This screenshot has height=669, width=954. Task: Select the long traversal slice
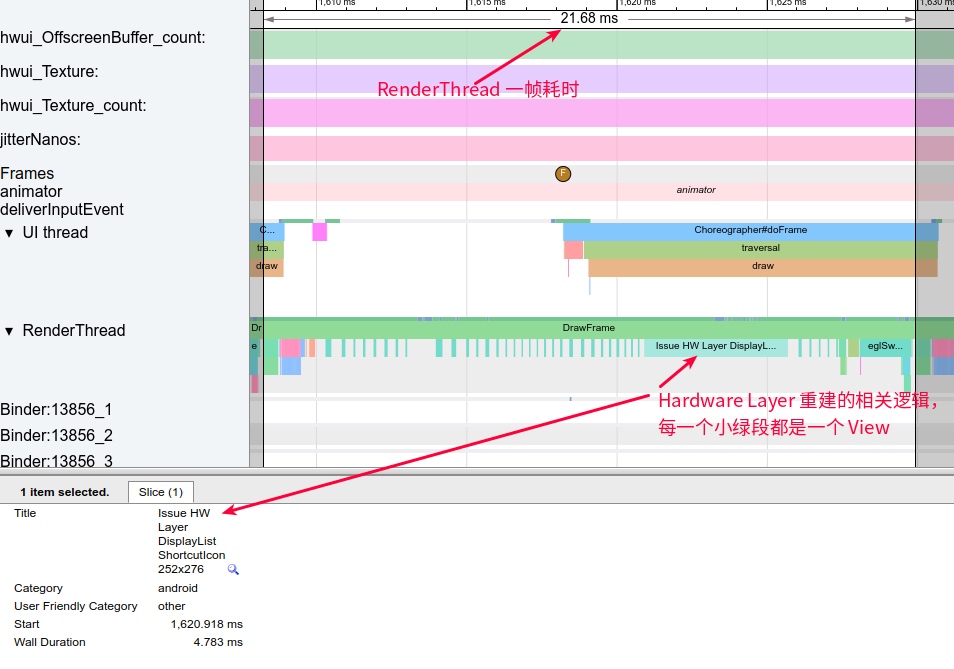[760, 248]
